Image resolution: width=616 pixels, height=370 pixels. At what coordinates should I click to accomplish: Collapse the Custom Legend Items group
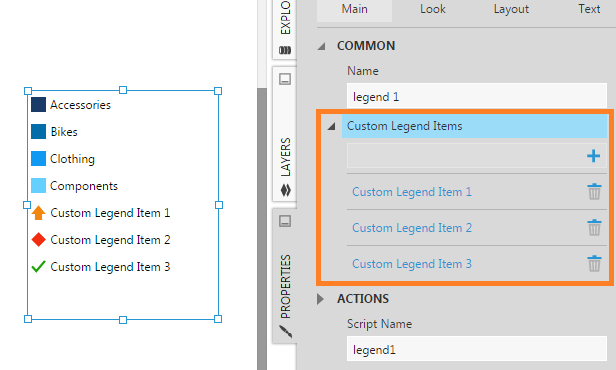click(x=332, y=126)
